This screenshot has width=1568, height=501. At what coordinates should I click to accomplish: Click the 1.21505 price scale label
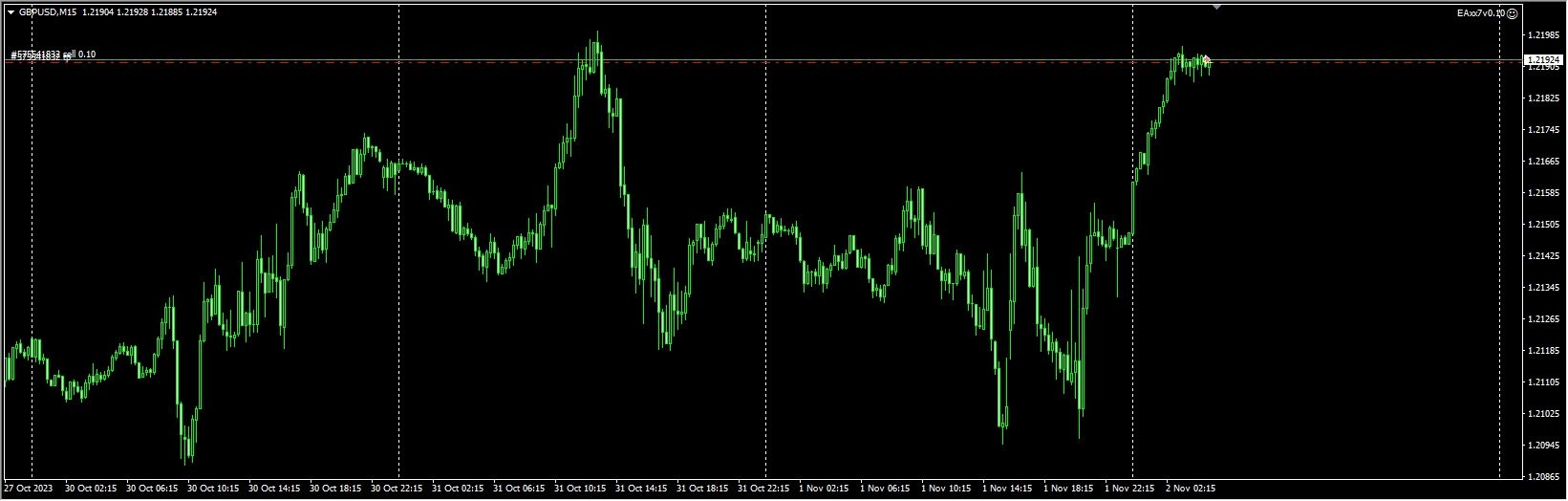pyautogui.click(x=1542, y=225)
